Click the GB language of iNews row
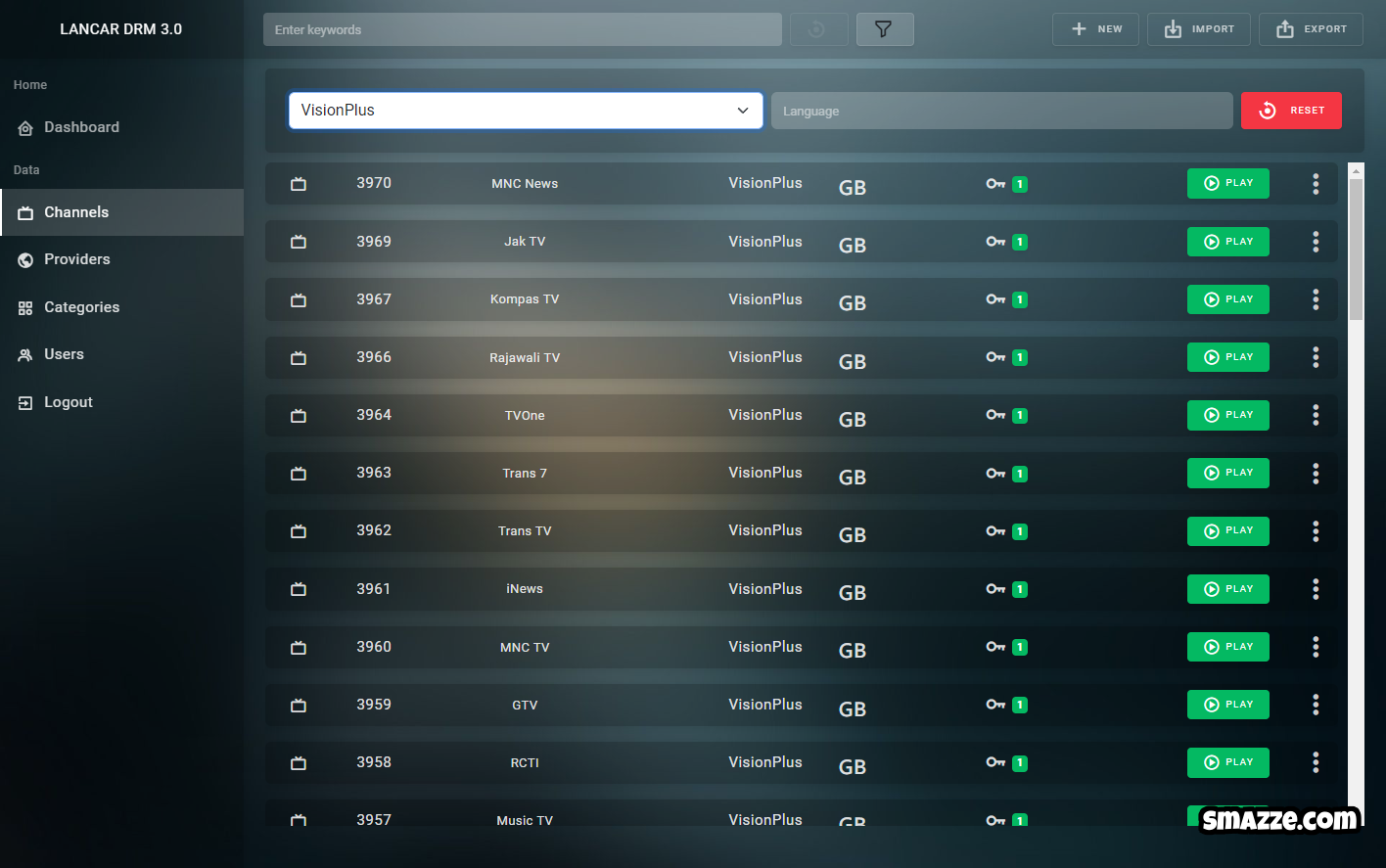The height and width of the screenshot is (868, 1386). point(853,593)
